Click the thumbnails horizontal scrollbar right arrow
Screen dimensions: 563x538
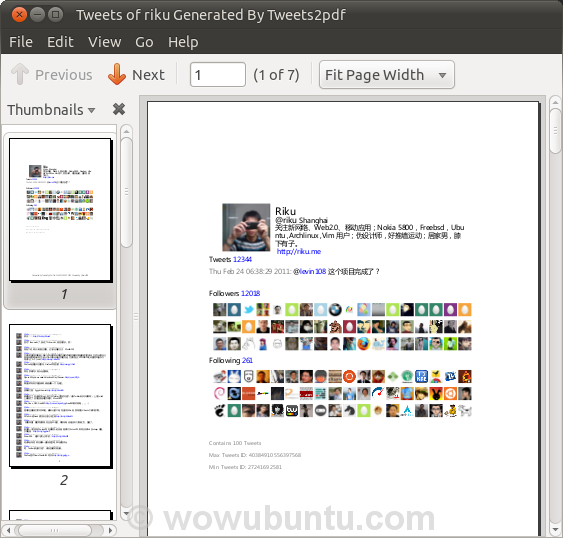click(111, 530)
